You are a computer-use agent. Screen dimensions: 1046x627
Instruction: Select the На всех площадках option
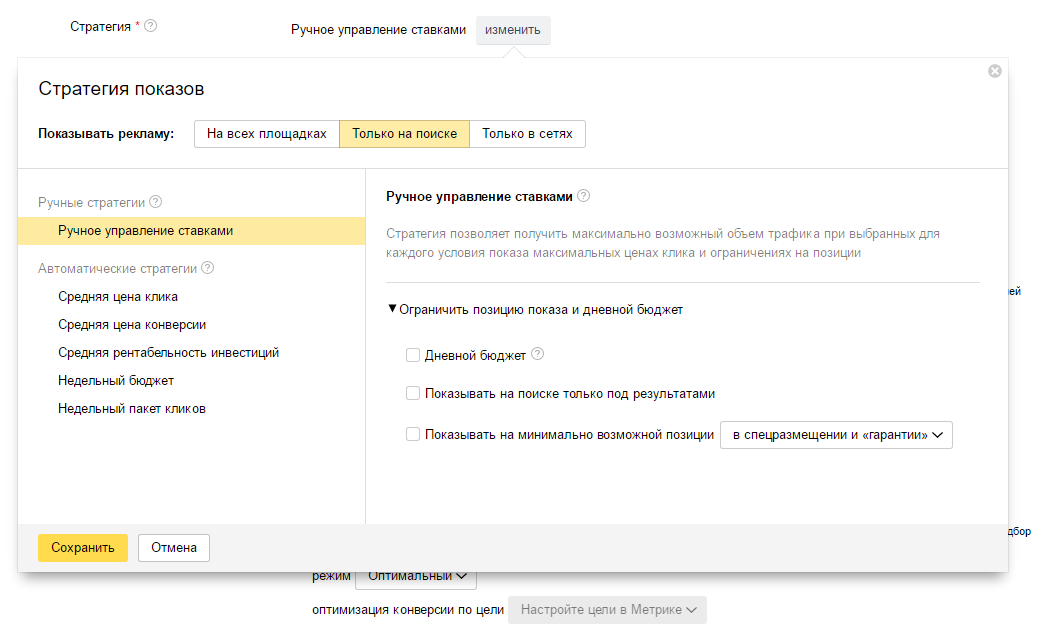(x=266, y=134)
